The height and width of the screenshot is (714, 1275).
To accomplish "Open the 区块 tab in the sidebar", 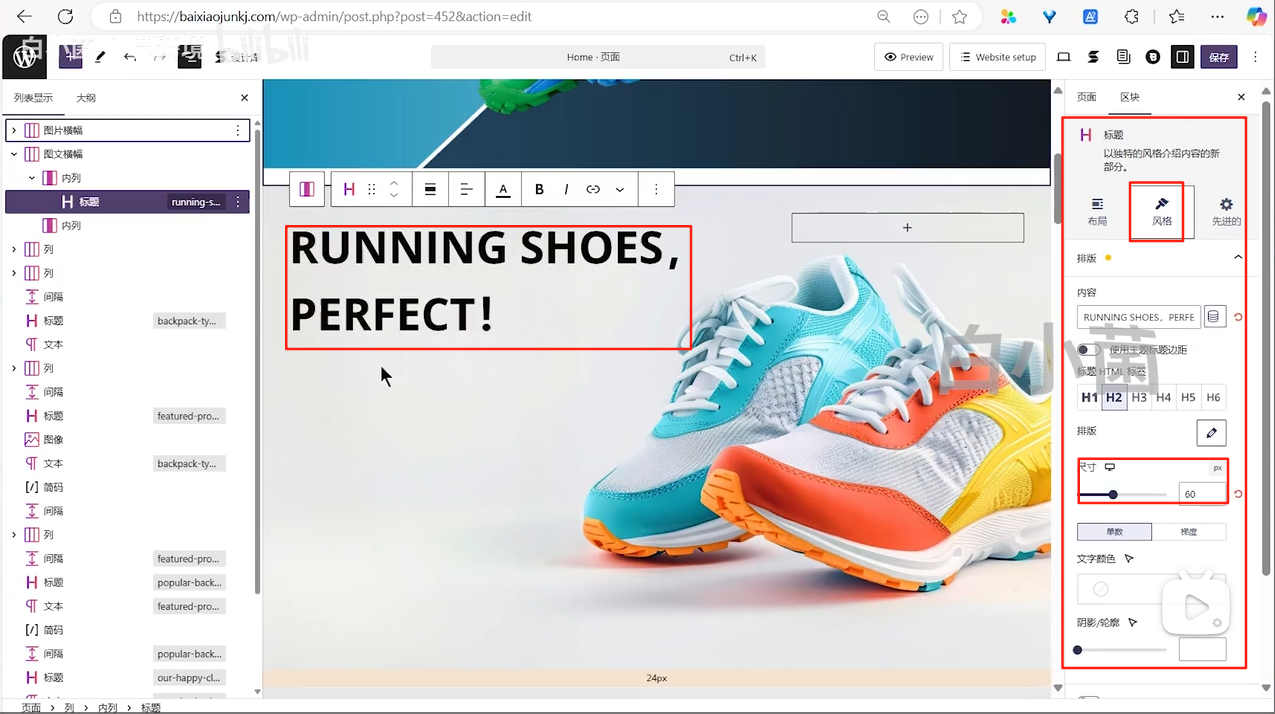I will [x=1129, y=97].
